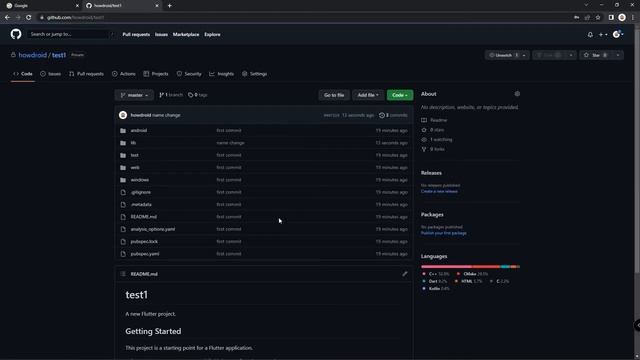Image resolution: width=640 pixels, height=360 pixels.
Task: Open the web folder icon
Action: tap(123, 168)
